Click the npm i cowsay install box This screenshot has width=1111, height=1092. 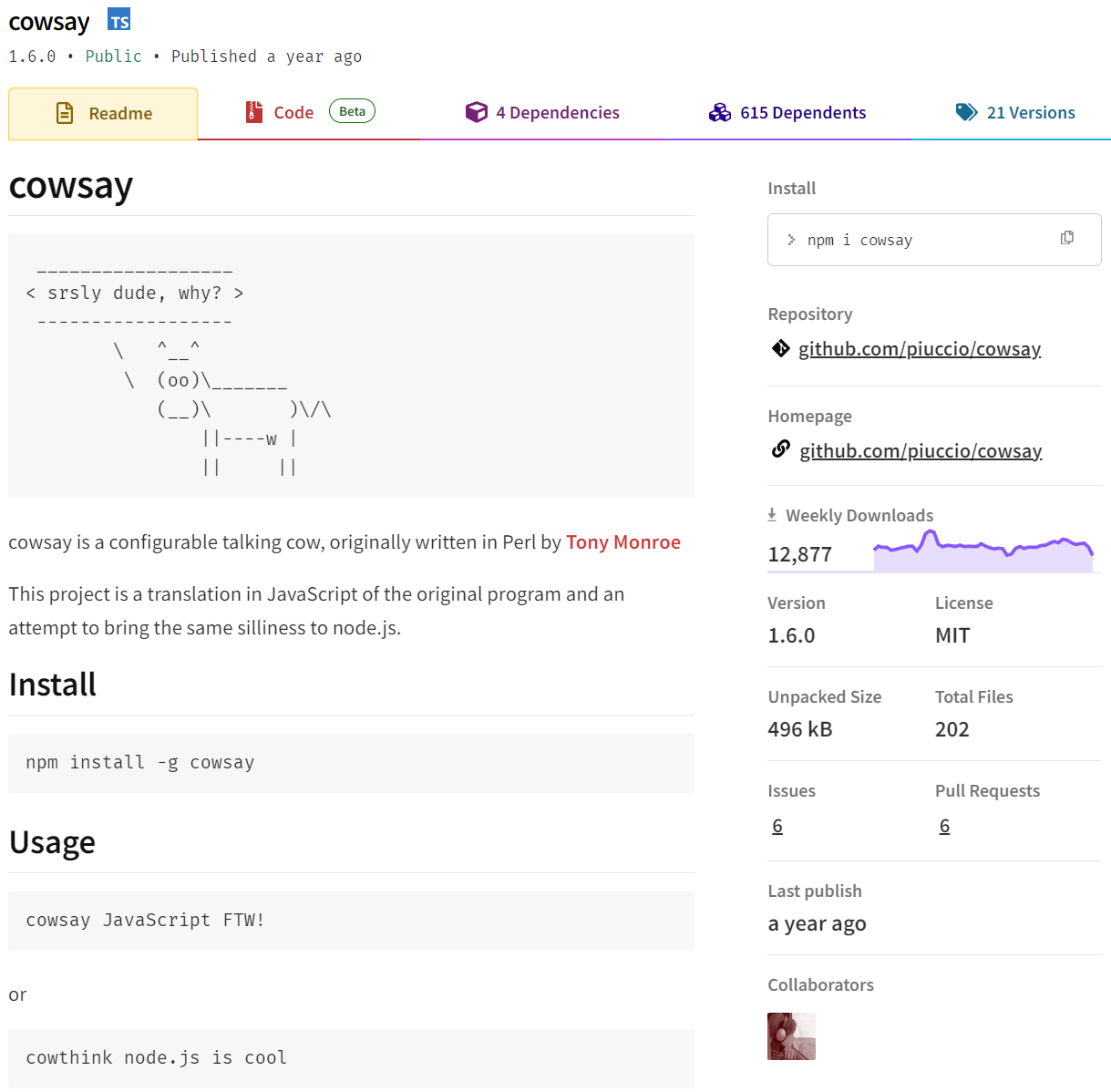tap(934, 240)
